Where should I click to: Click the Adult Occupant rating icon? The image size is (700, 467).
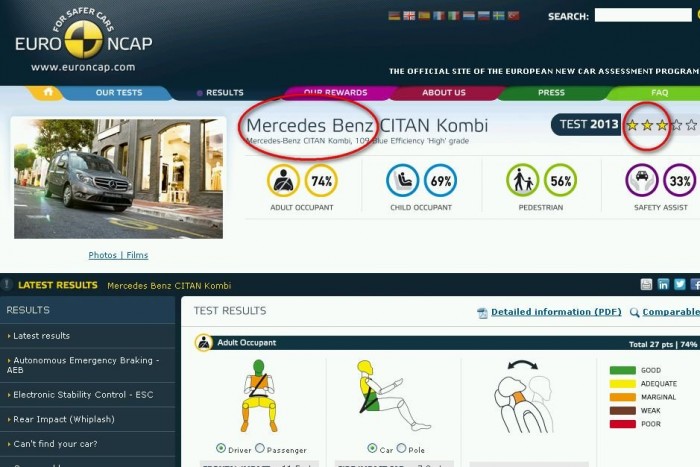[x=284, y=181]
